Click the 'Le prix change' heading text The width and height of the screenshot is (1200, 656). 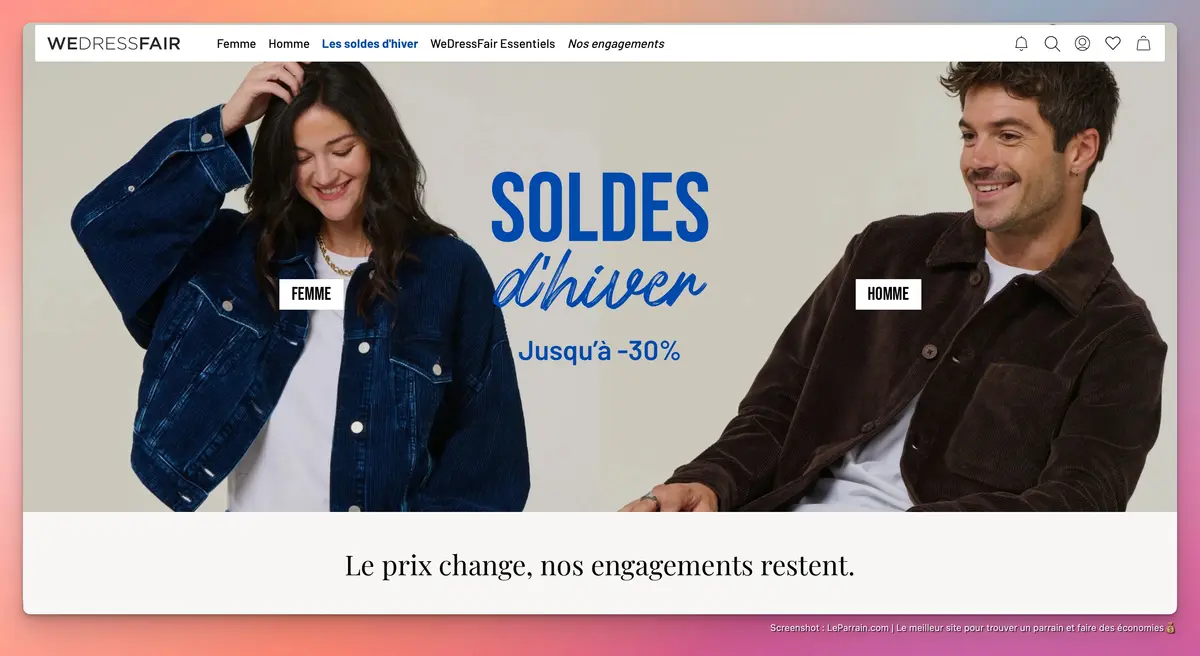coord(600,565)
